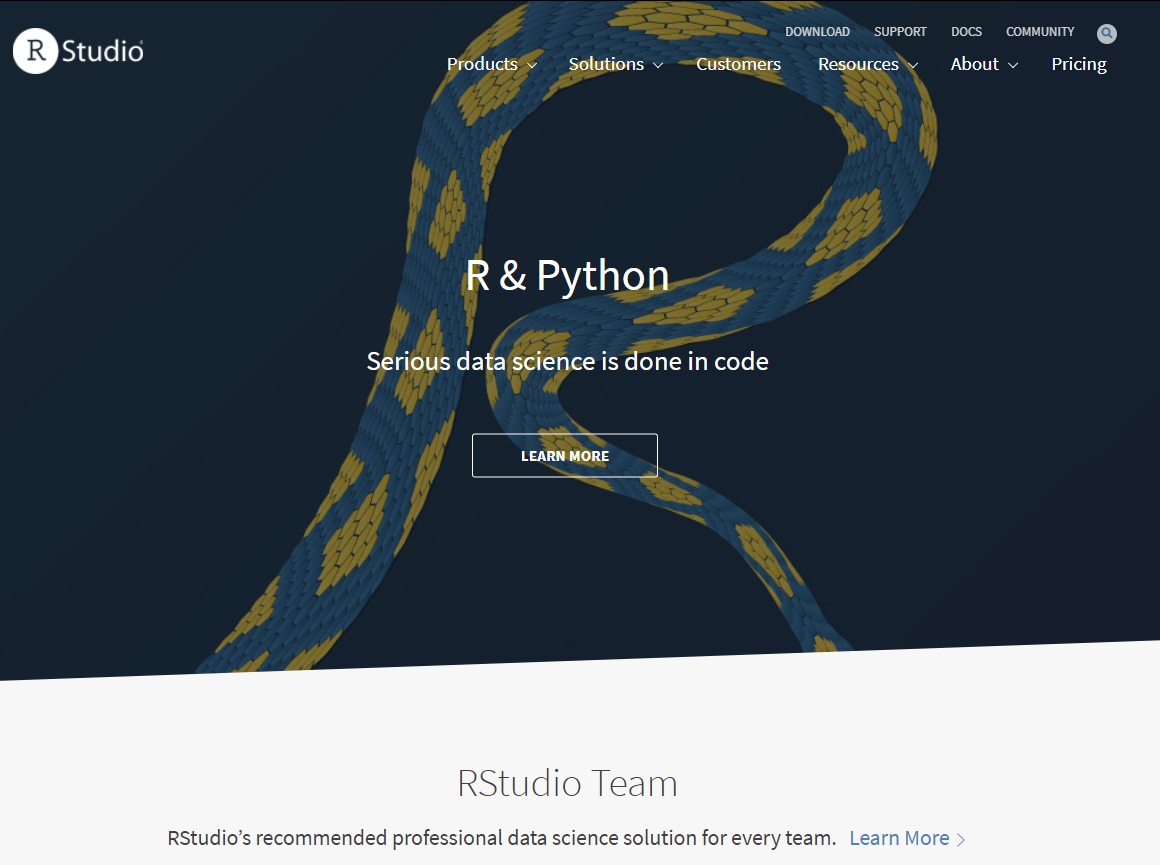Click Learn More next to RStudio Team
This screenshot has width=1160, height=865.
point(898,838)
